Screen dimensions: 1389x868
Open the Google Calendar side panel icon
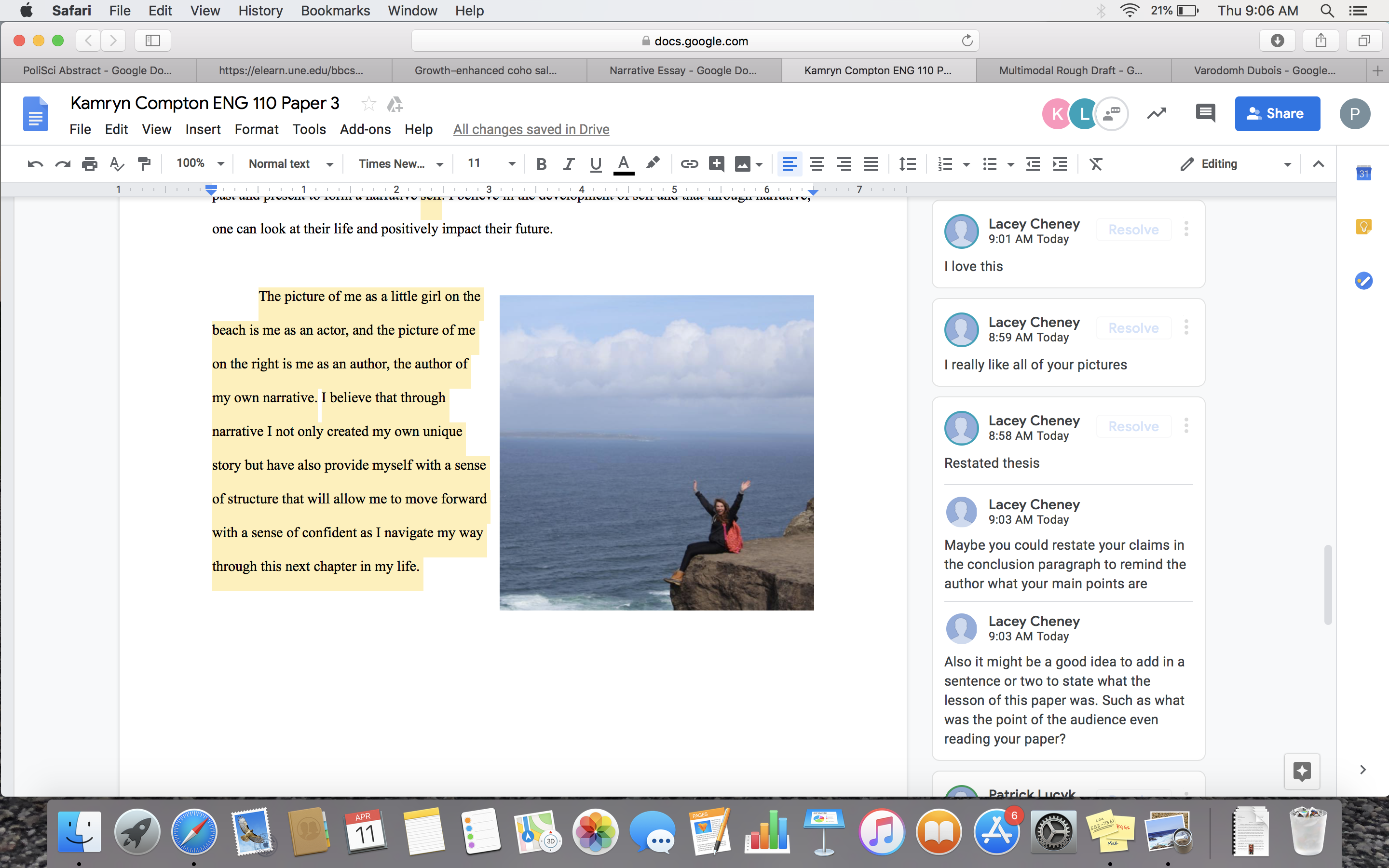(x=1364, y=173)
